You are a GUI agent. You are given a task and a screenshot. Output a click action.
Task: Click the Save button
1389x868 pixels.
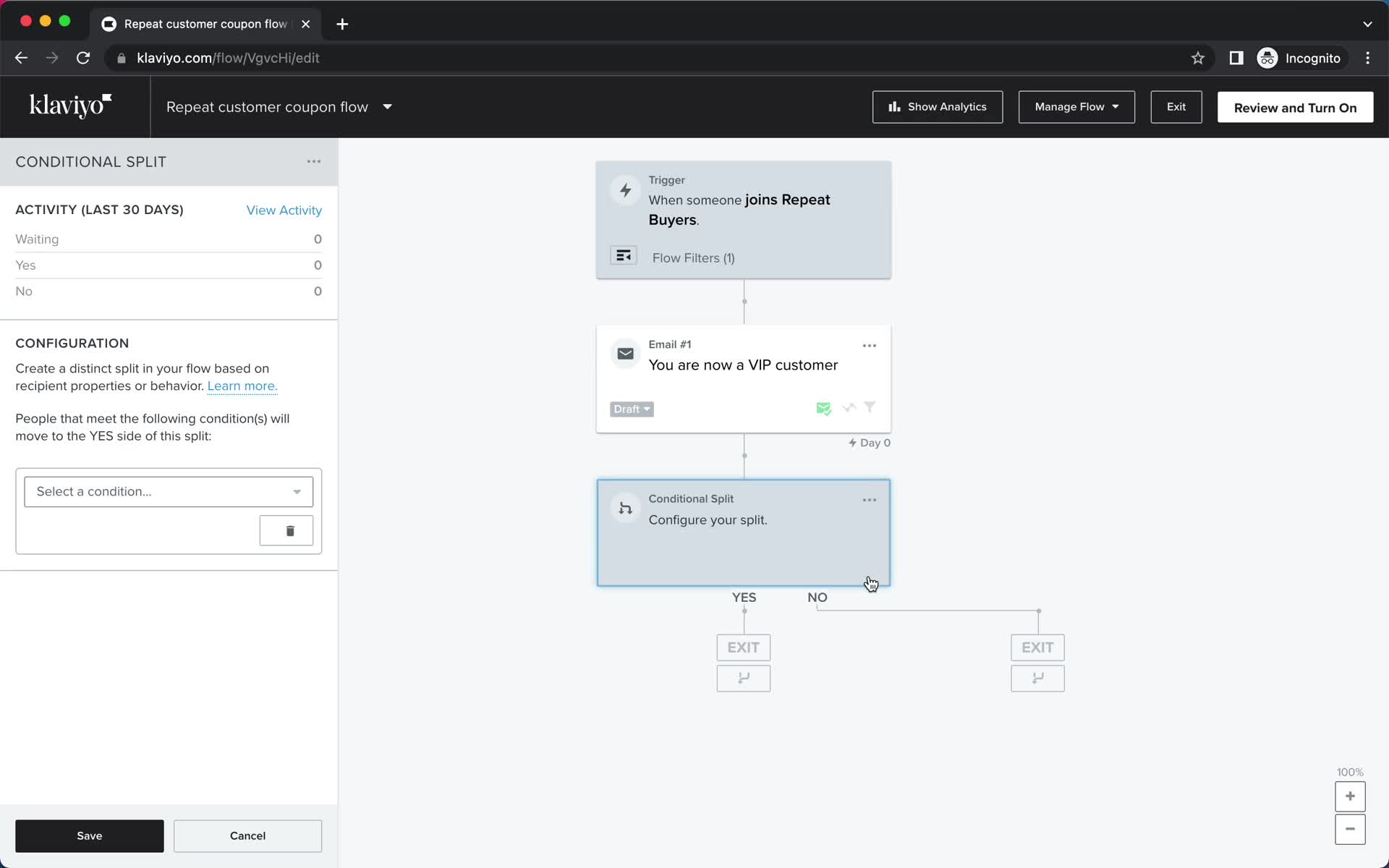point(89,835)
